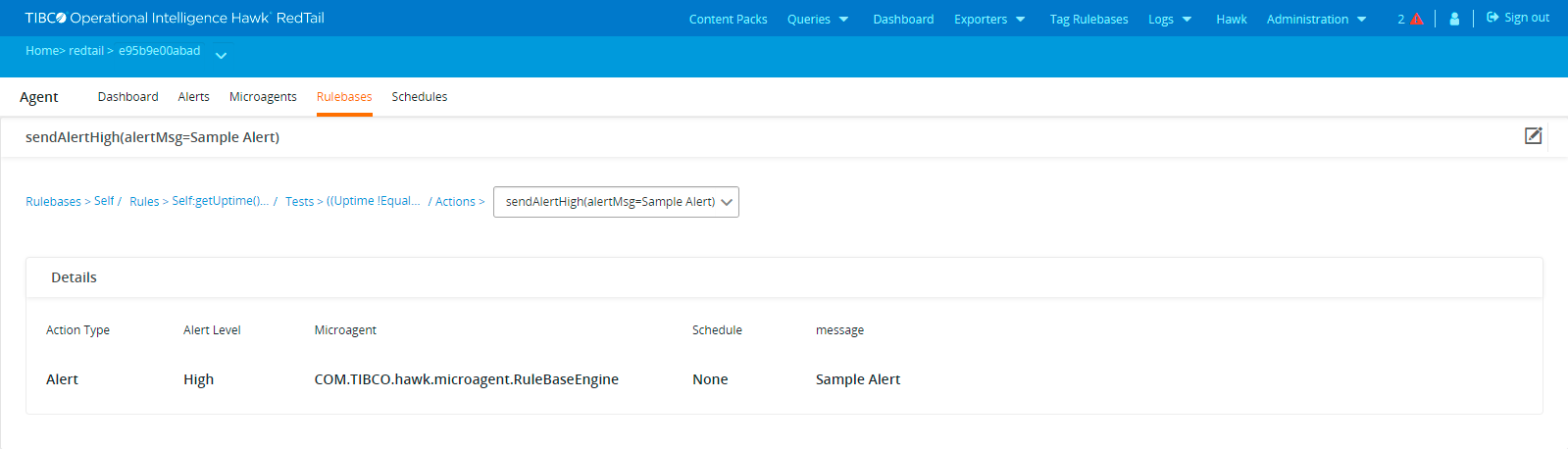Expand the agent breadcrumb chevron
The height and width of the screenshot is (449, 1568).
tap(221, 56)
